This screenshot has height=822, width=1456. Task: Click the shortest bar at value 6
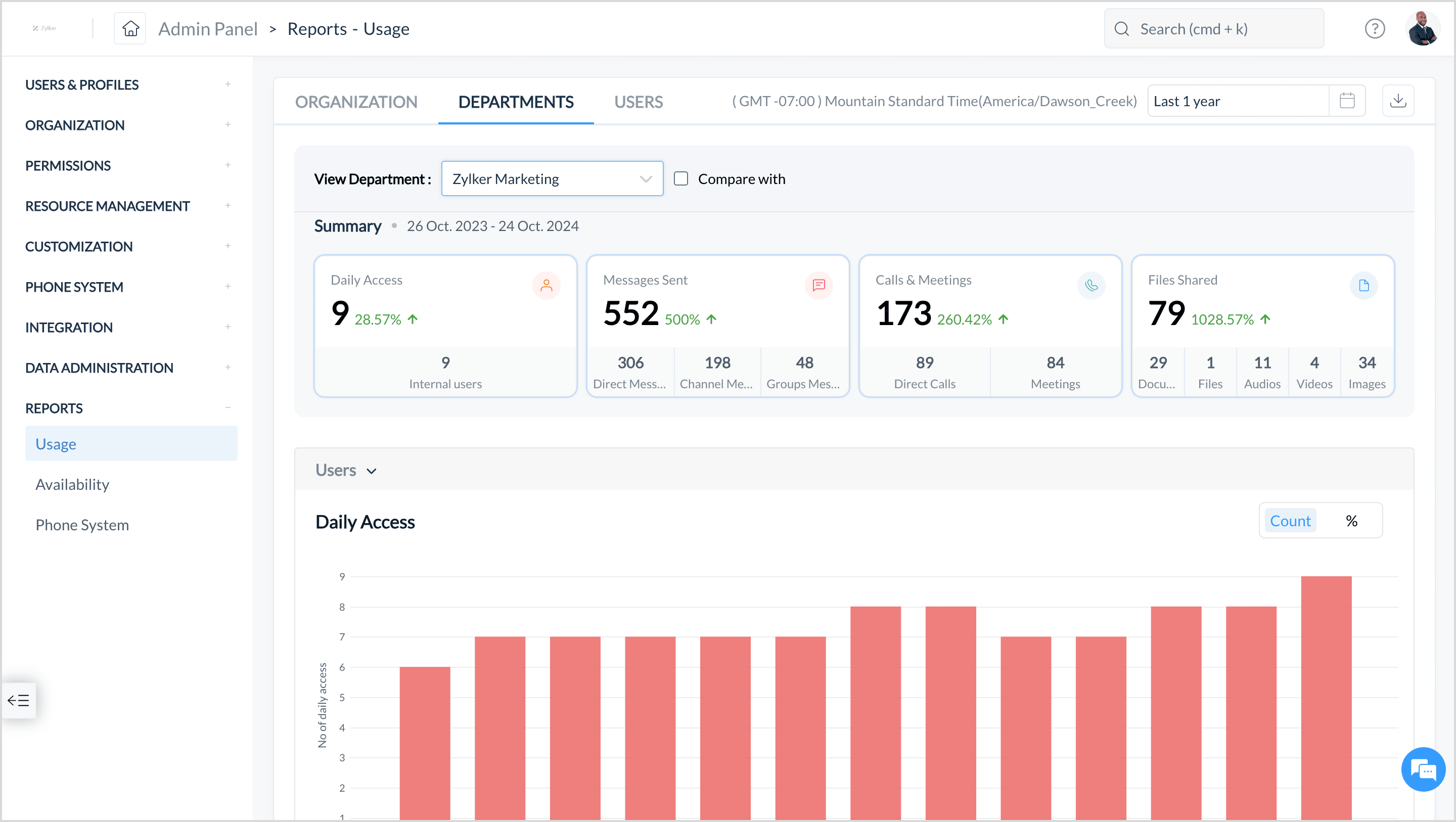pyautogui.click(x=425, y=743)
